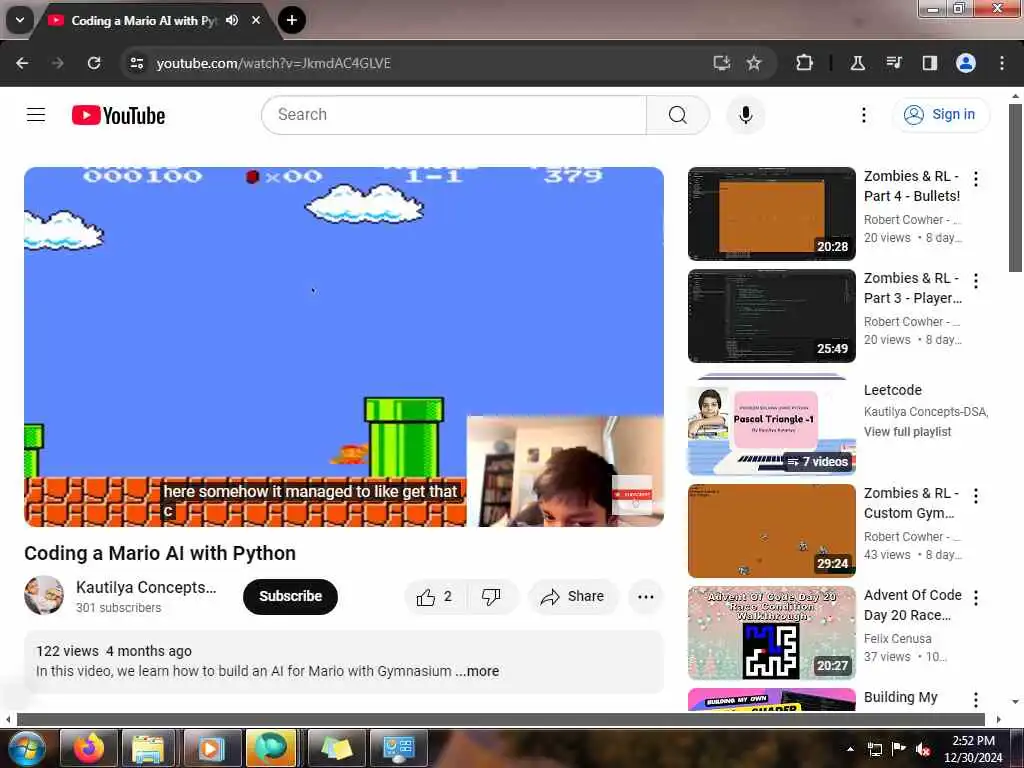Open a new browser tab
Screen dimensions: 1024x768
(x=292, y=20)
